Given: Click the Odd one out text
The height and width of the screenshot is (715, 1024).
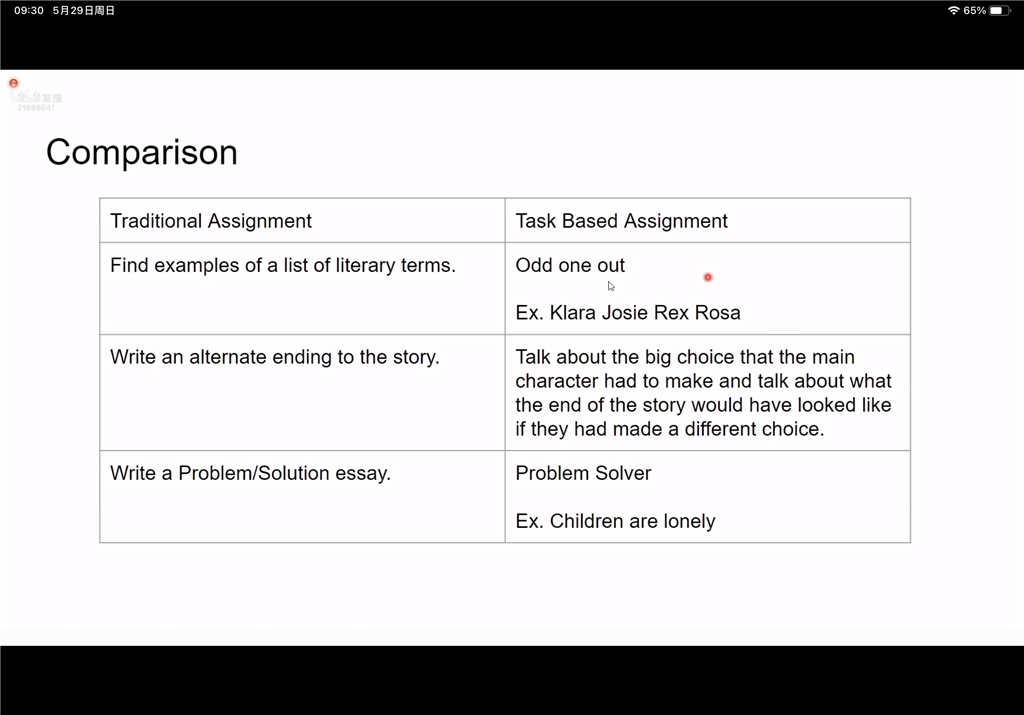Looking at the screenshot, I should click(x=570, y=265).
